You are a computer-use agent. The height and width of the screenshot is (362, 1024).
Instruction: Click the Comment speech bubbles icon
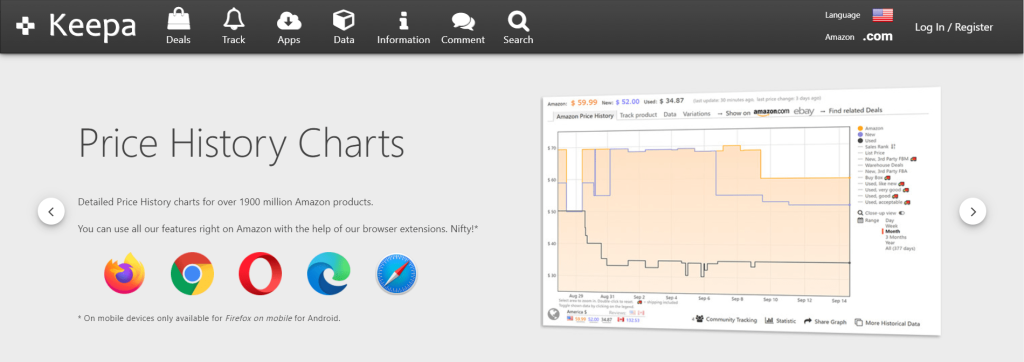tap(463, 21)
